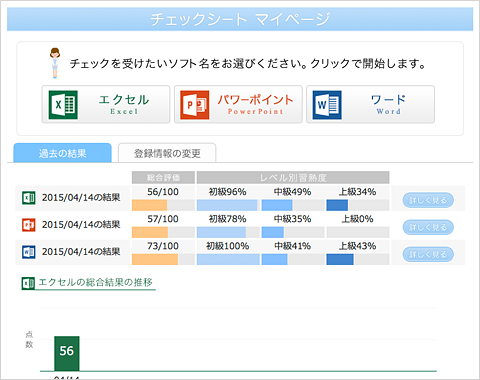Open 詳しく見る for the Excel result
The width and height of the screenshot is (480, 380).
point(428,200)
